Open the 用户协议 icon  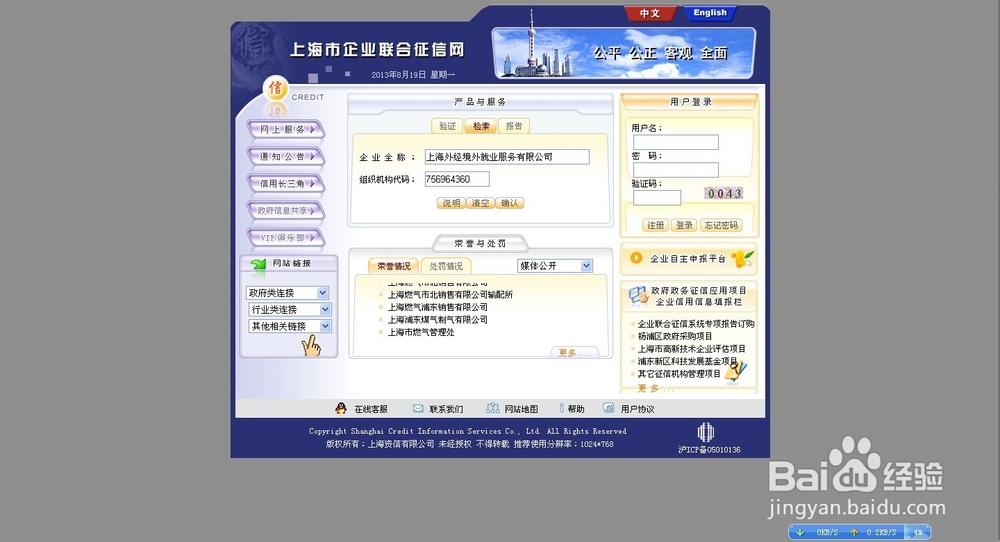click(x=609, y=408)
